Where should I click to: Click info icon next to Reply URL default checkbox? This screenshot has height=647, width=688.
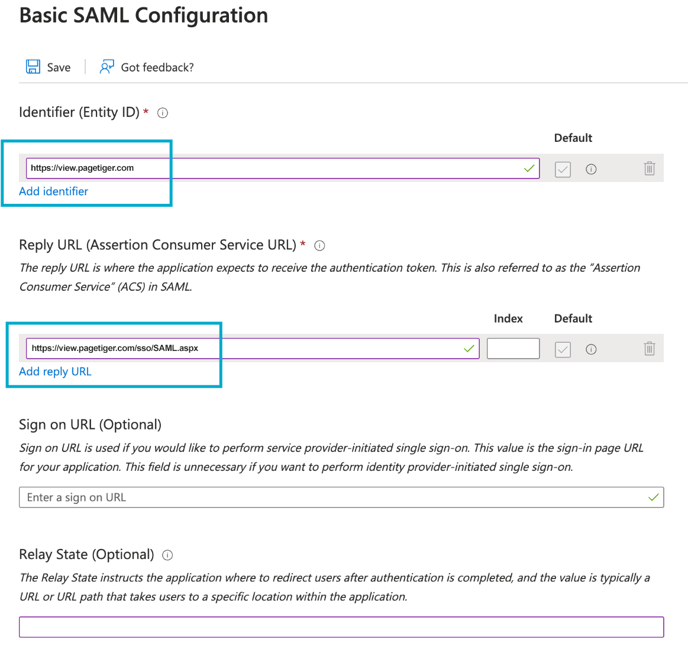591,349
